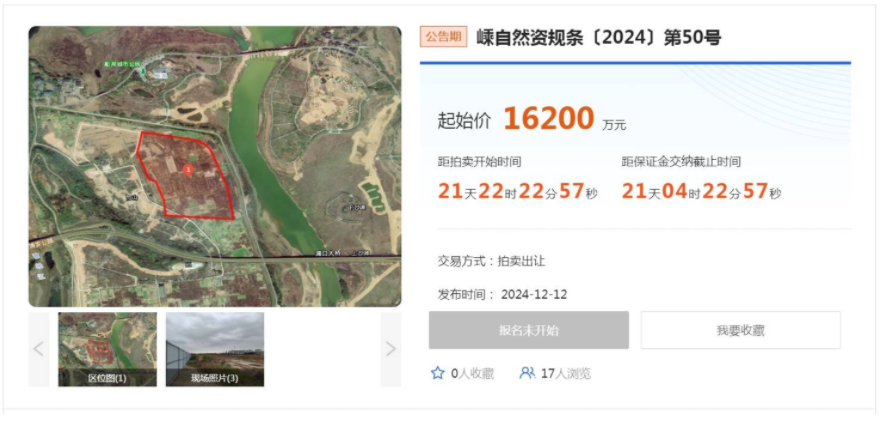
Task: Click the 我要收藏 button
Action: pyautogui.click(x=741, y=330)
